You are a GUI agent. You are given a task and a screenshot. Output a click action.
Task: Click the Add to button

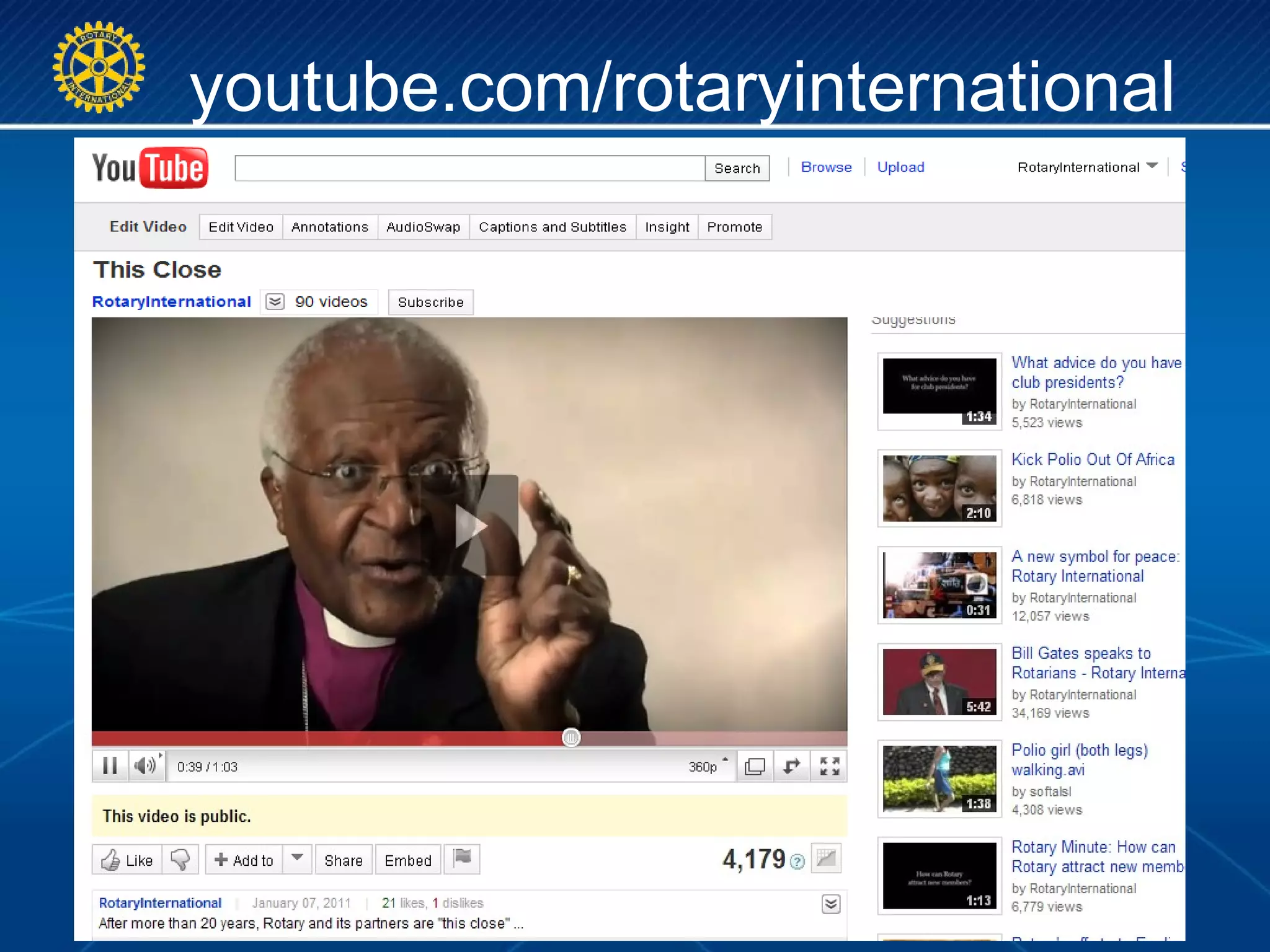pos(244,860)
